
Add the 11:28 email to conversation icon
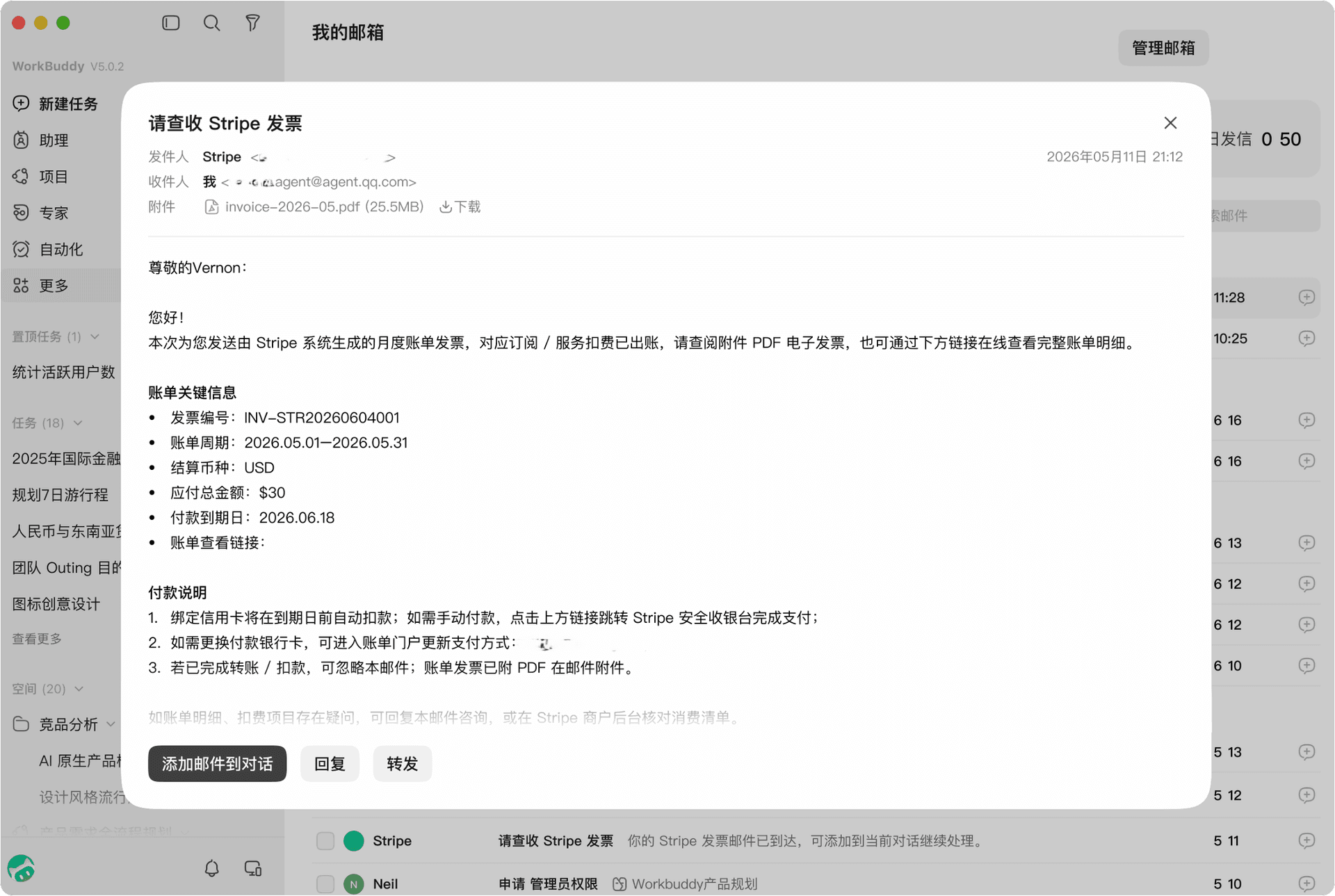[x=1306, y=298]
